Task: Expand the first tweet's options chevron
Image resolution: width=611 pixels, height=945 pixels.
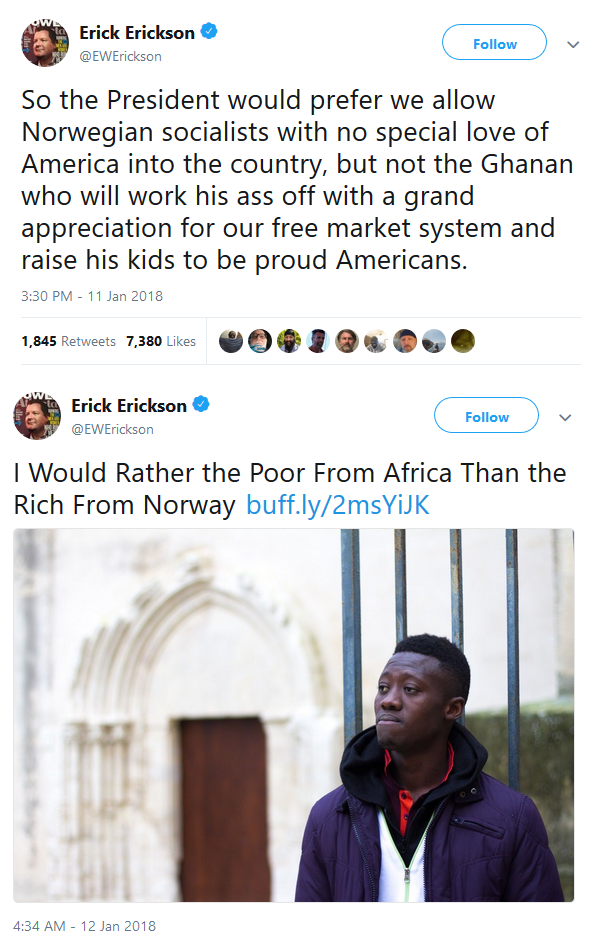Action: coord(573,45)
